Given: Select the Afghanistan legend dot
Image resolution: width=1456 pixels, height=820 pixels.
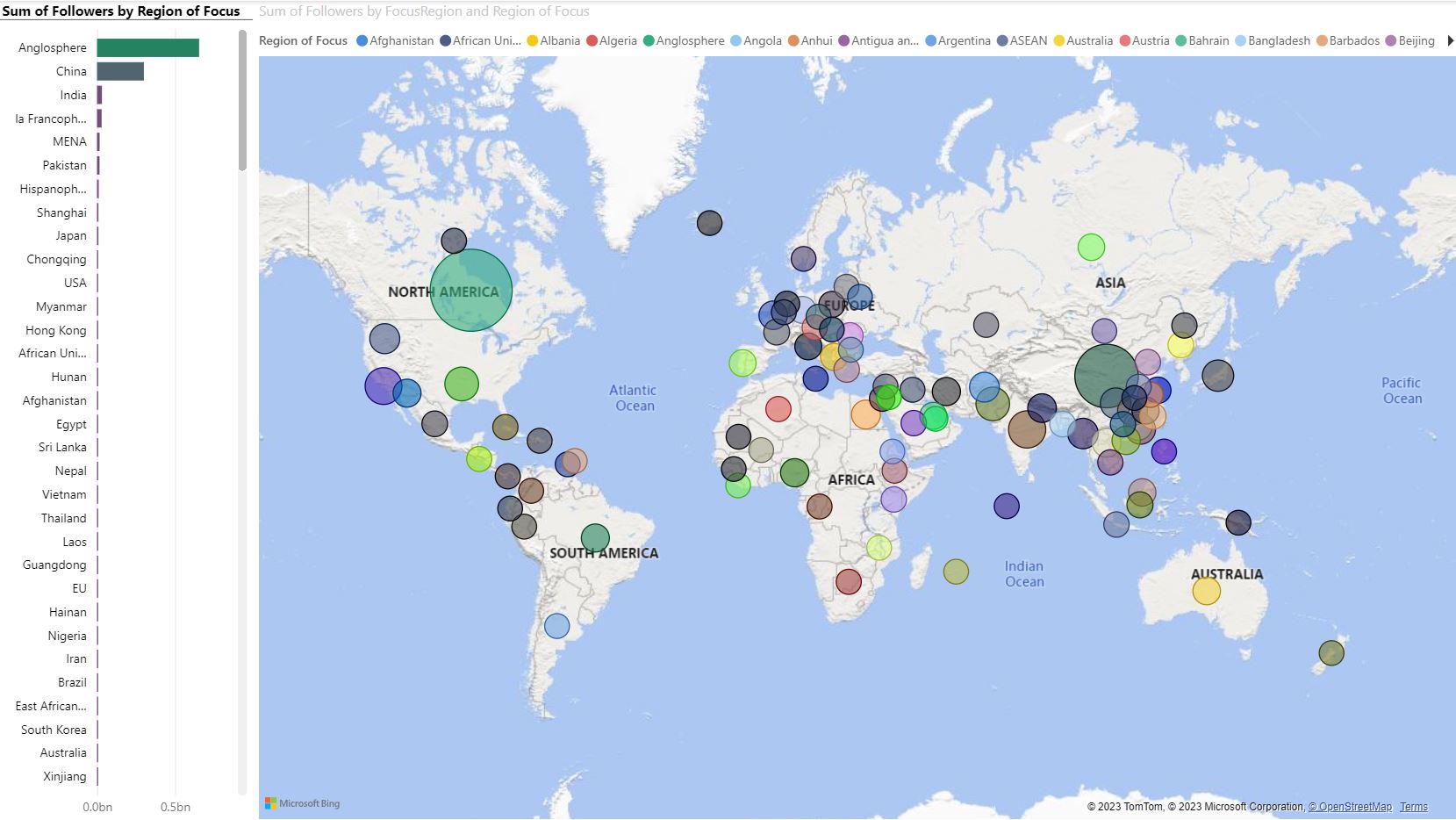Looking at the screenshot, I should [x=361, y=40].
